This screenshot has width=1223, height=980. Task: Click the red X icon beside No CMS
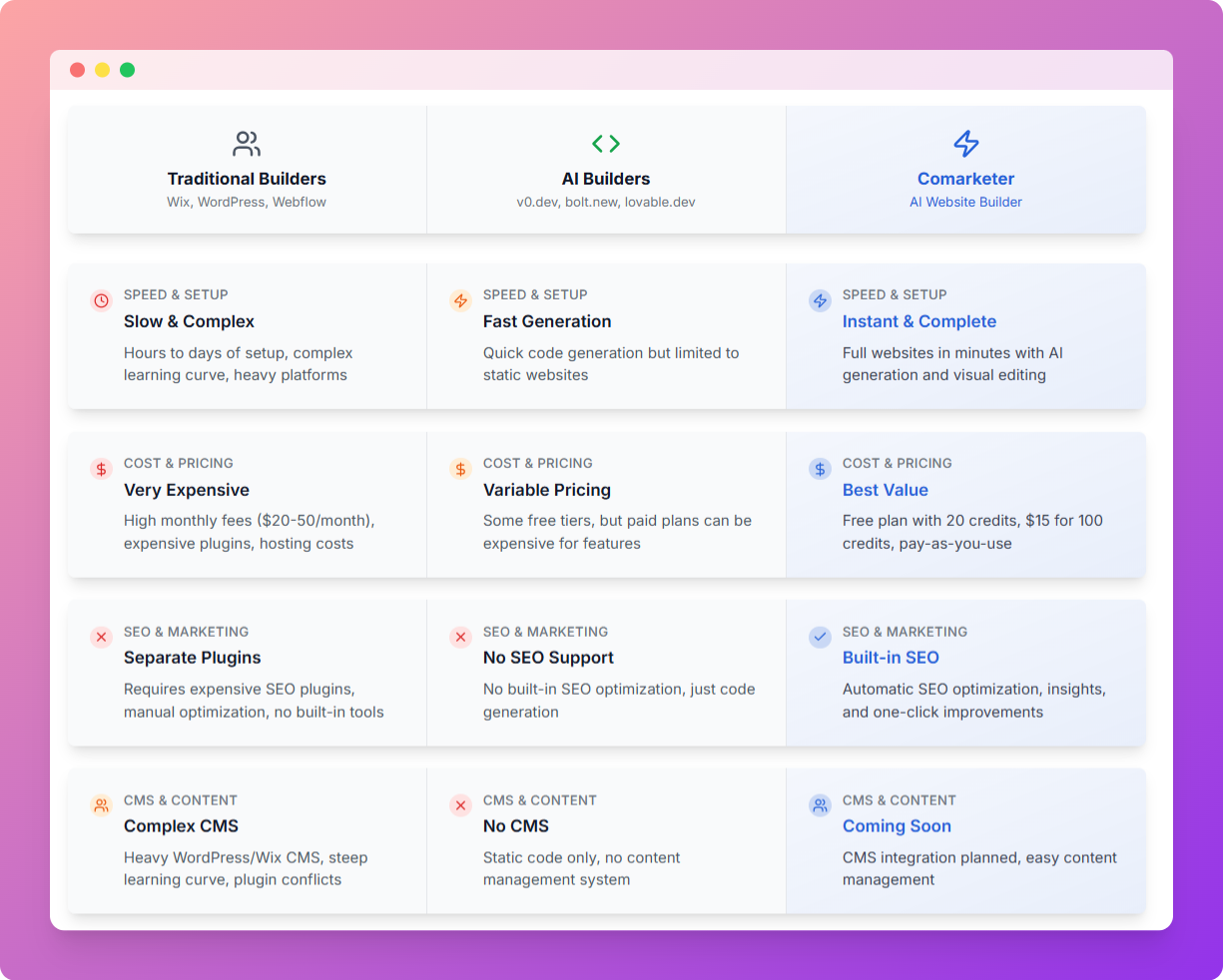(460, 805)
